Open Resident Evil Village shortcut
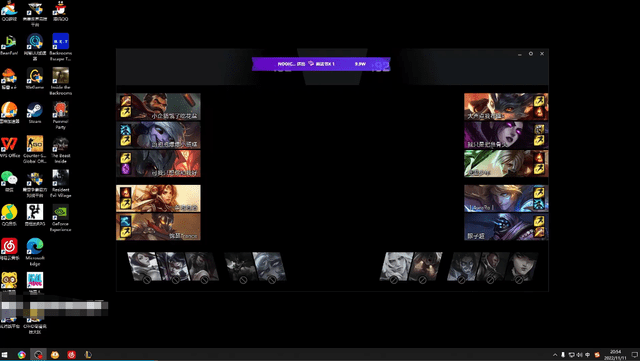The image size is (640, 361). coord(60,184)
